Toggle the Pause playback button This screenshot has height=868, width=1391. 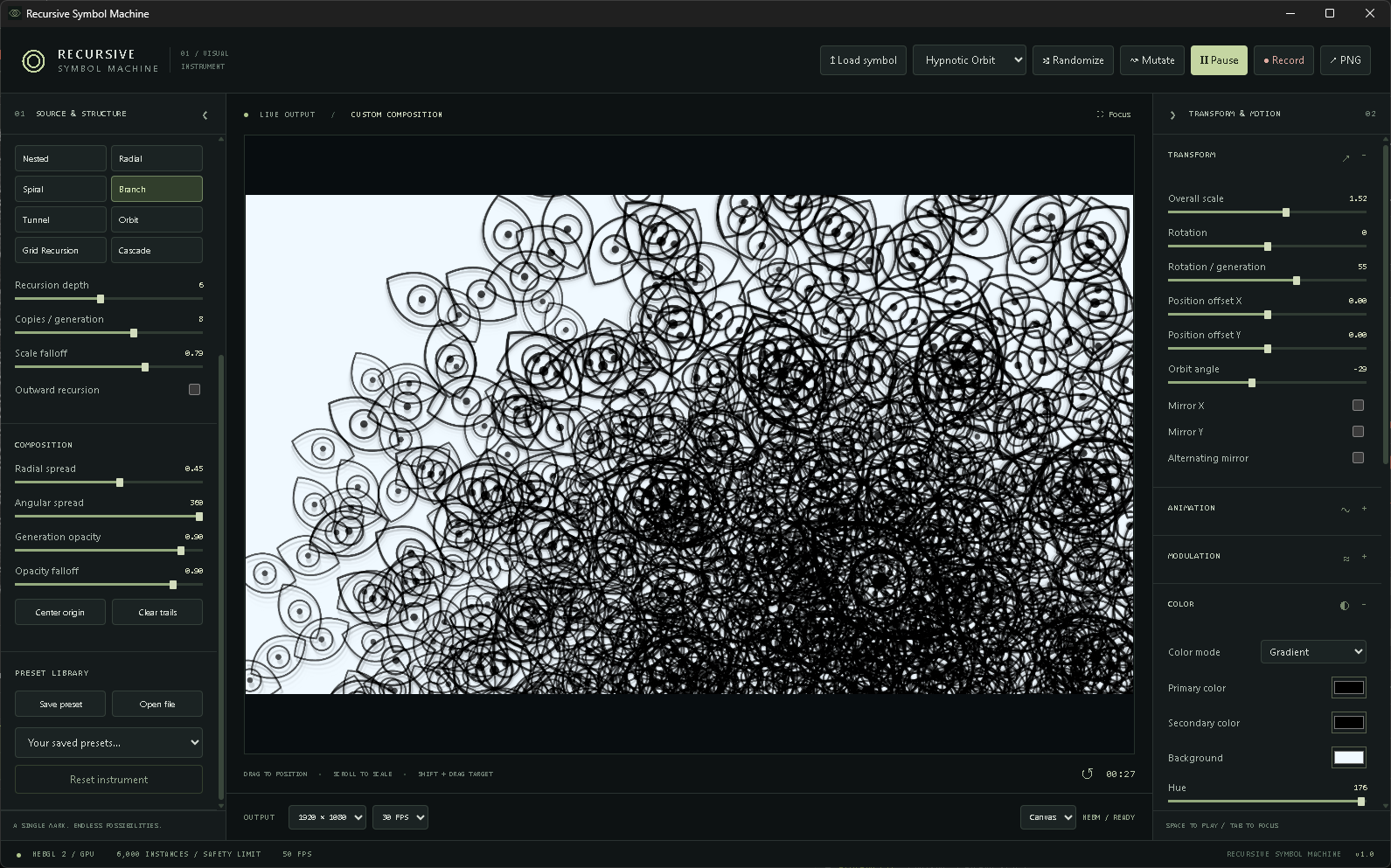[x=1219, y=60]
